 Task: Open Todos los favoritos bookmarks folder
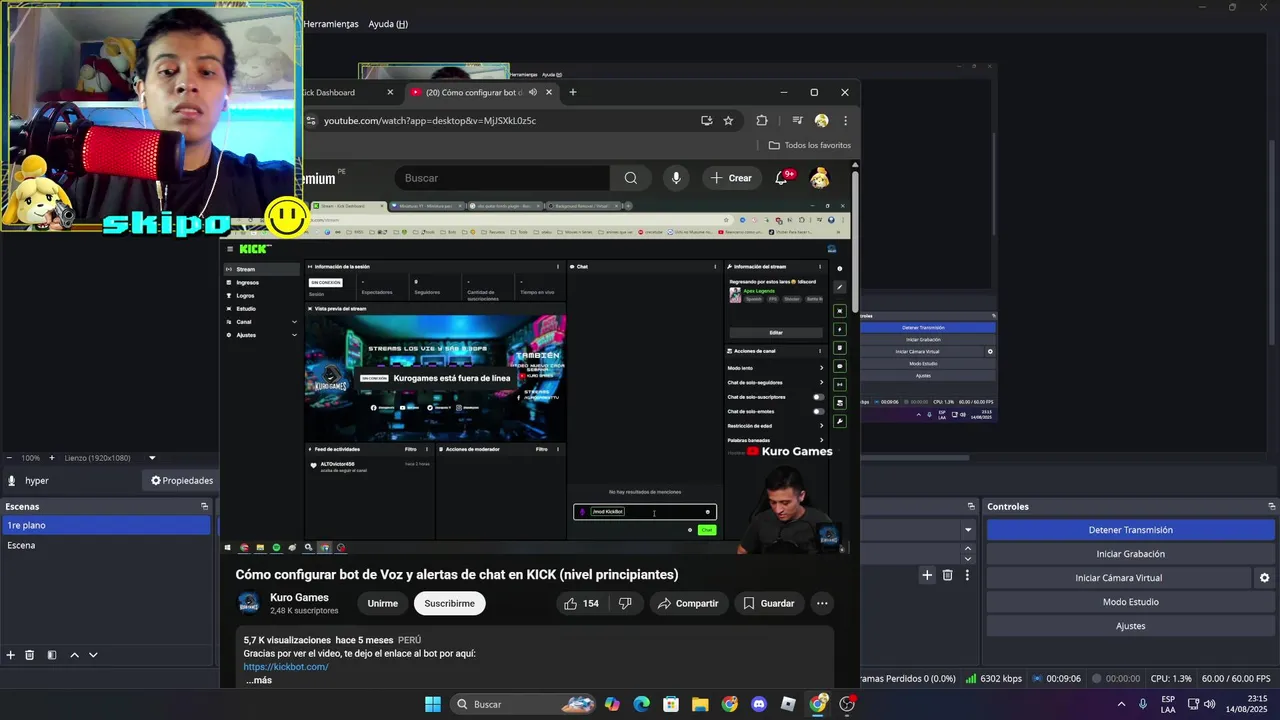[809, 145]
